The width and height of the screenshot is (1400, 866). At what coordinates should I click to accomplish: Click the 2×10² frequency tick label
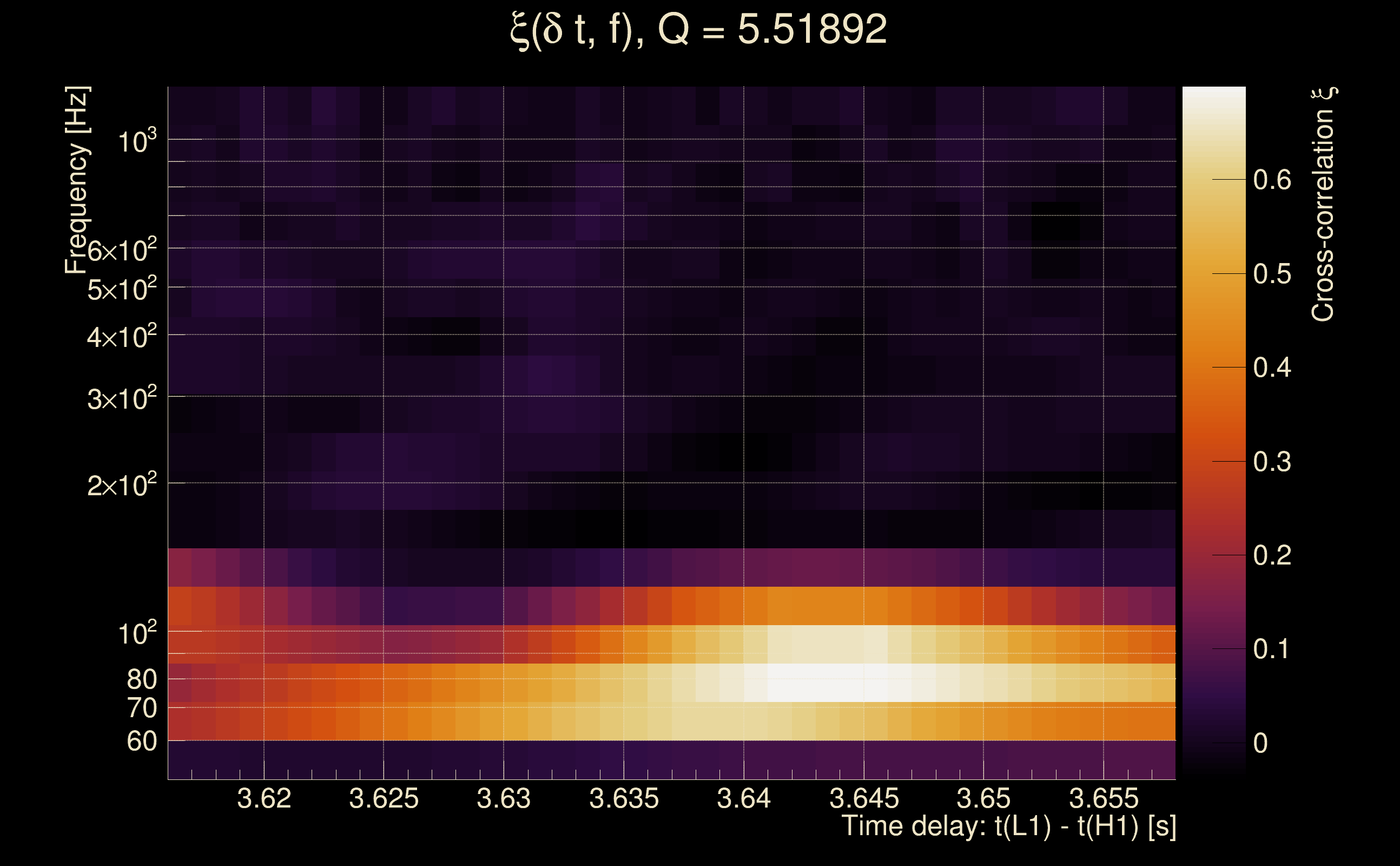click(x=121, y=485)
